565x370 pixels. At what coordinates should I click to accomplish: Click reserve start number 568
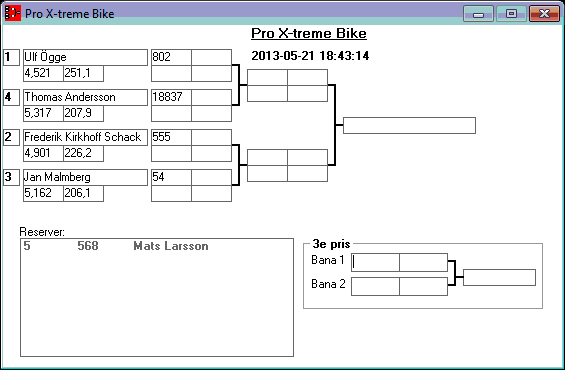coord(88,246)
